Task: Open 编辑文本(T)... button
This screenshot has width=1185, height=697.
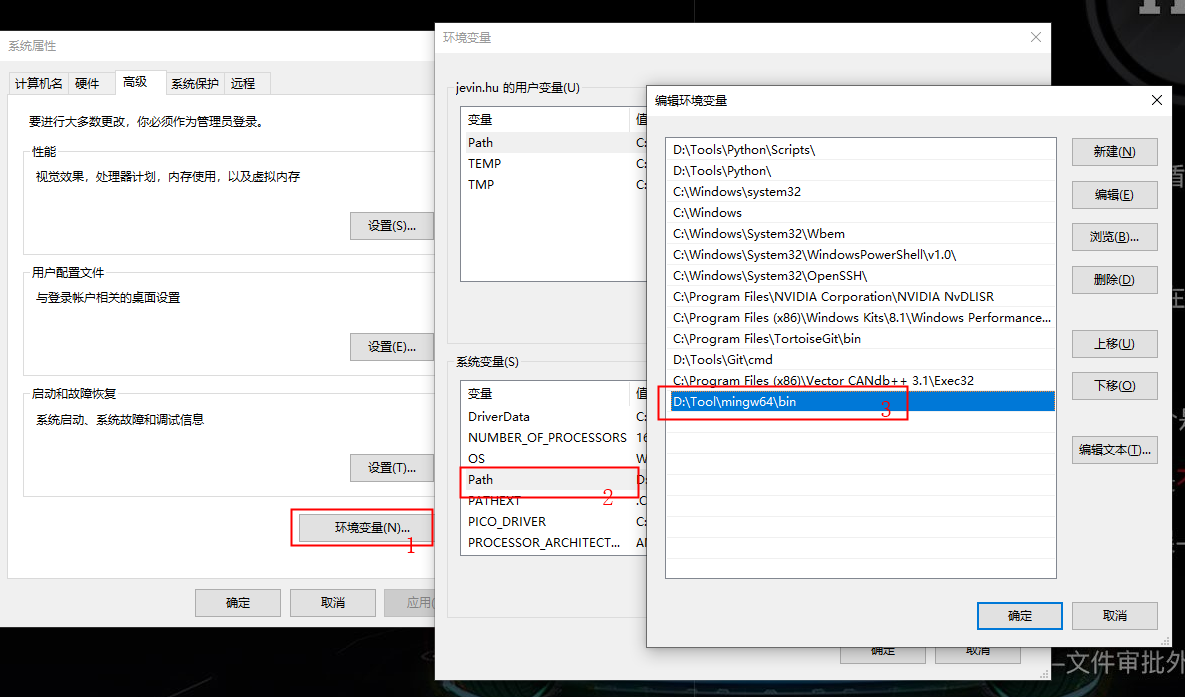Action: [1114, 450]
